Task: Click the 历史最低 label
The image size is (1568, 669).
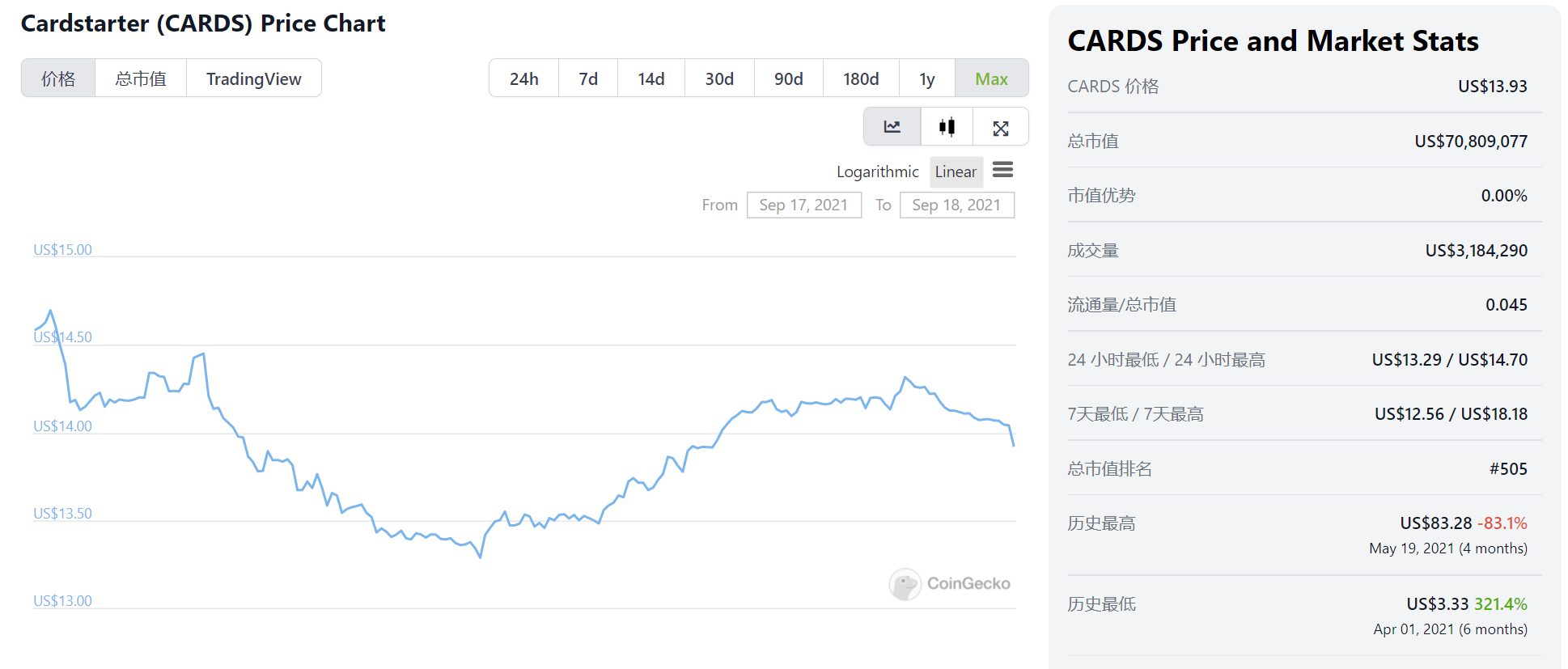Action: 1101,604
